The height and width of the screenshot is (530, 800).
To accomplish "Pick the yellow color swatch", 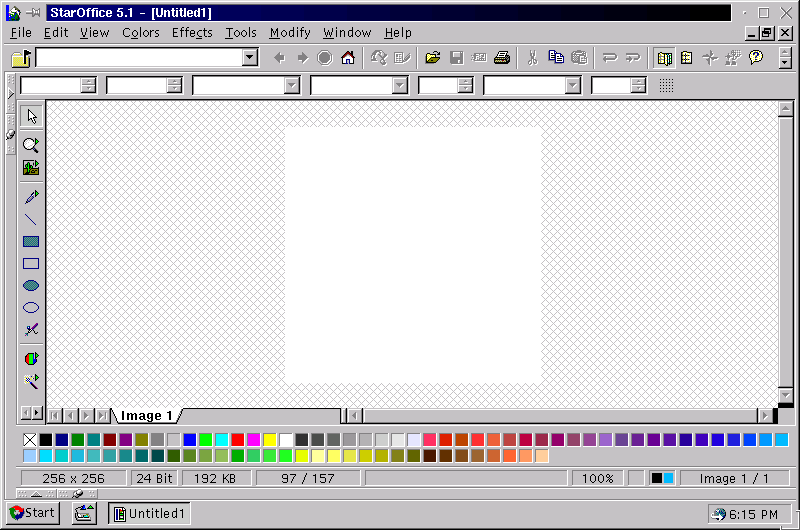I will 270,440.
